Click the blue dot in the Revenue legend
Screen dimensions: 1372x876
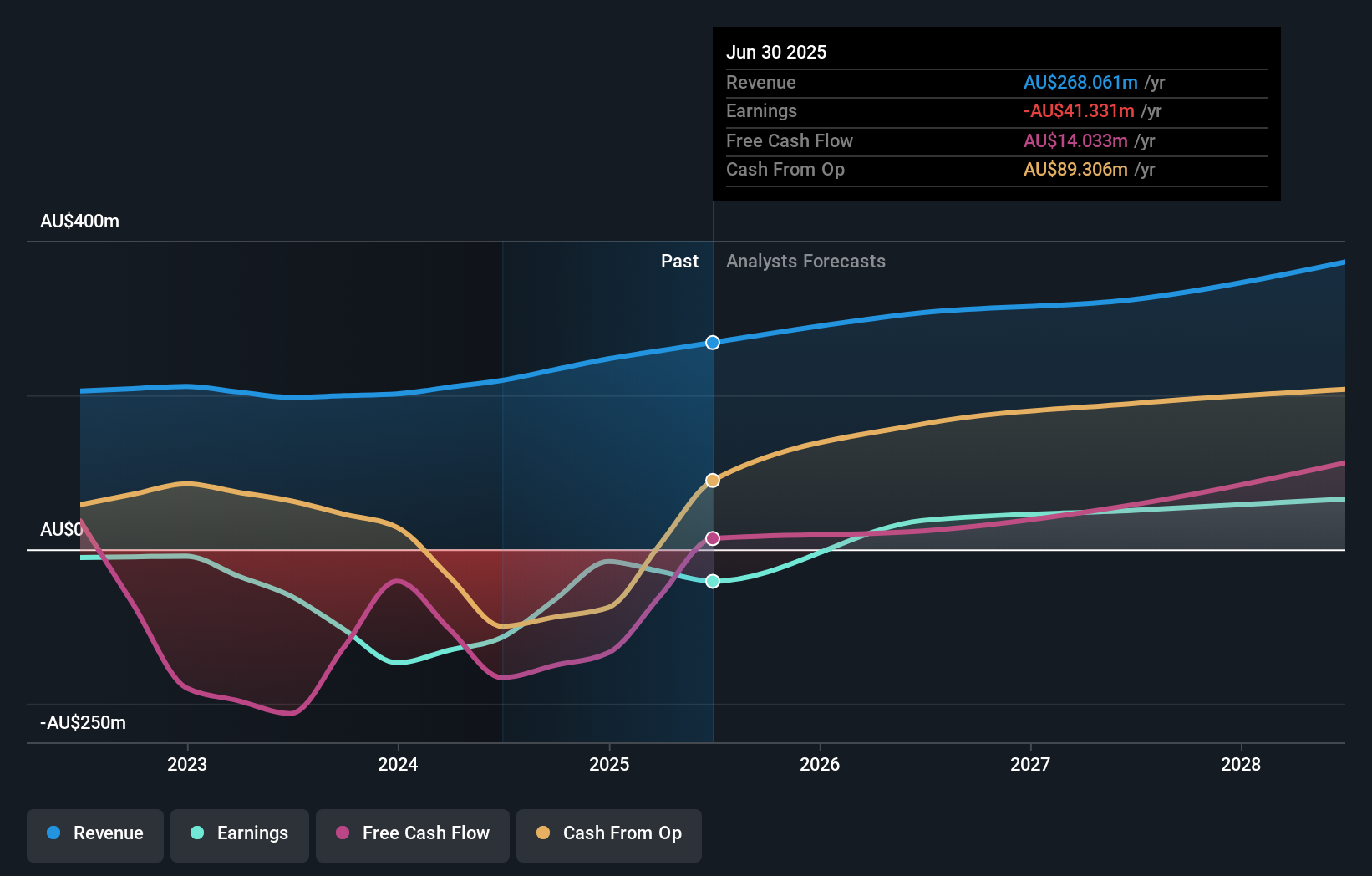[54, 833]
